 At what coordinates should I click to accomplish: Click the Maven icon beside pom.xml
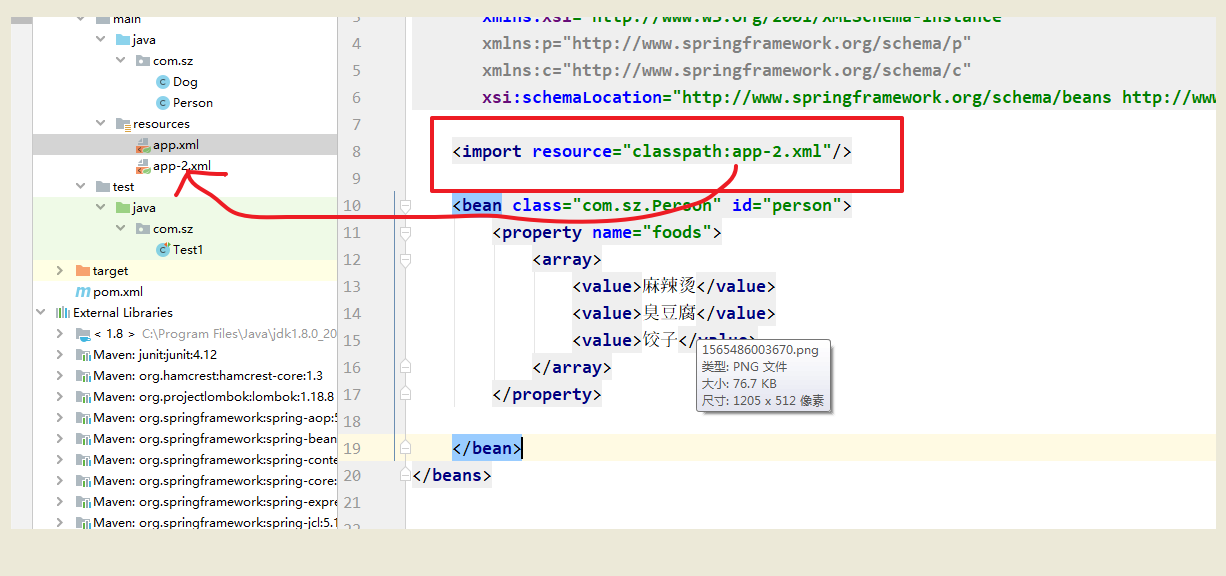83,292
